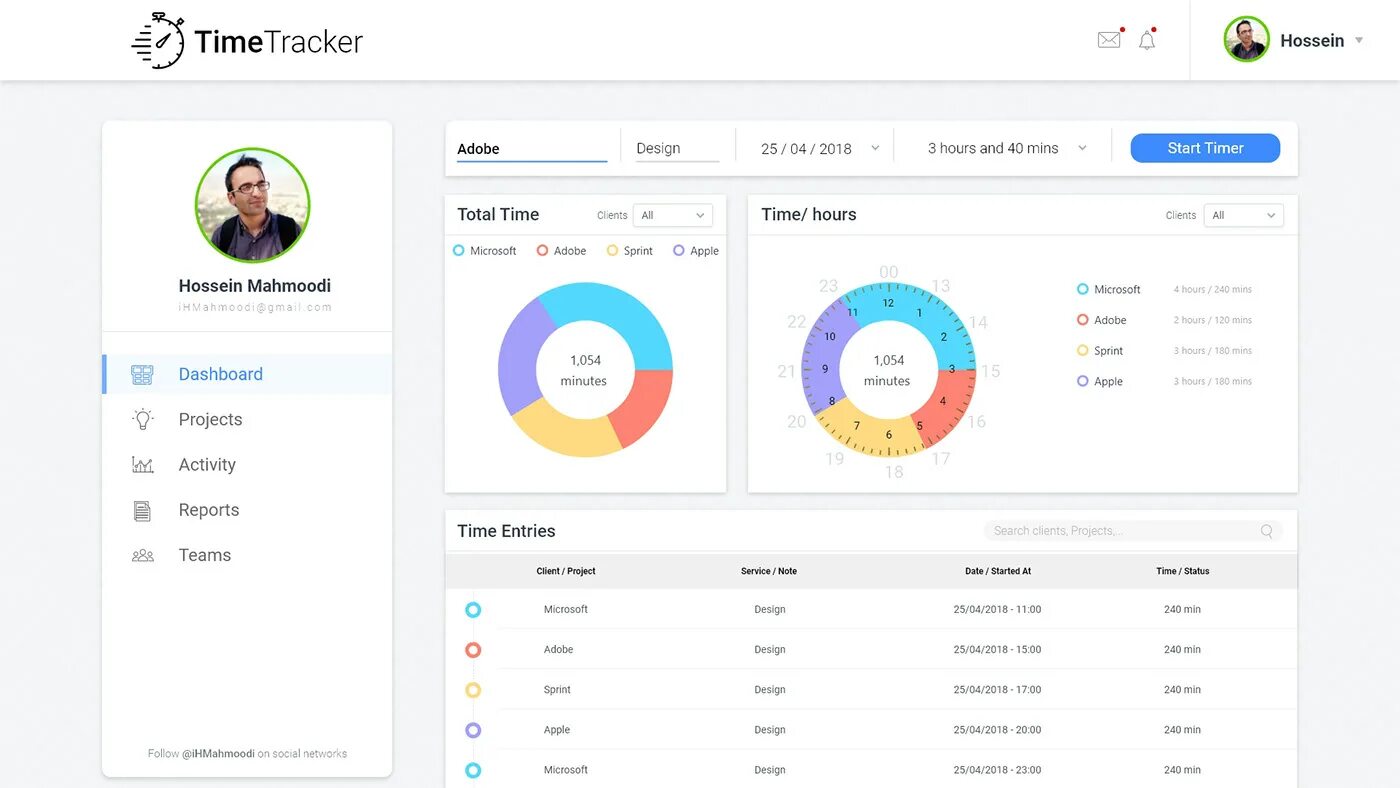
Task: Click the Design service input field
Action: click(x=677, y=149)
